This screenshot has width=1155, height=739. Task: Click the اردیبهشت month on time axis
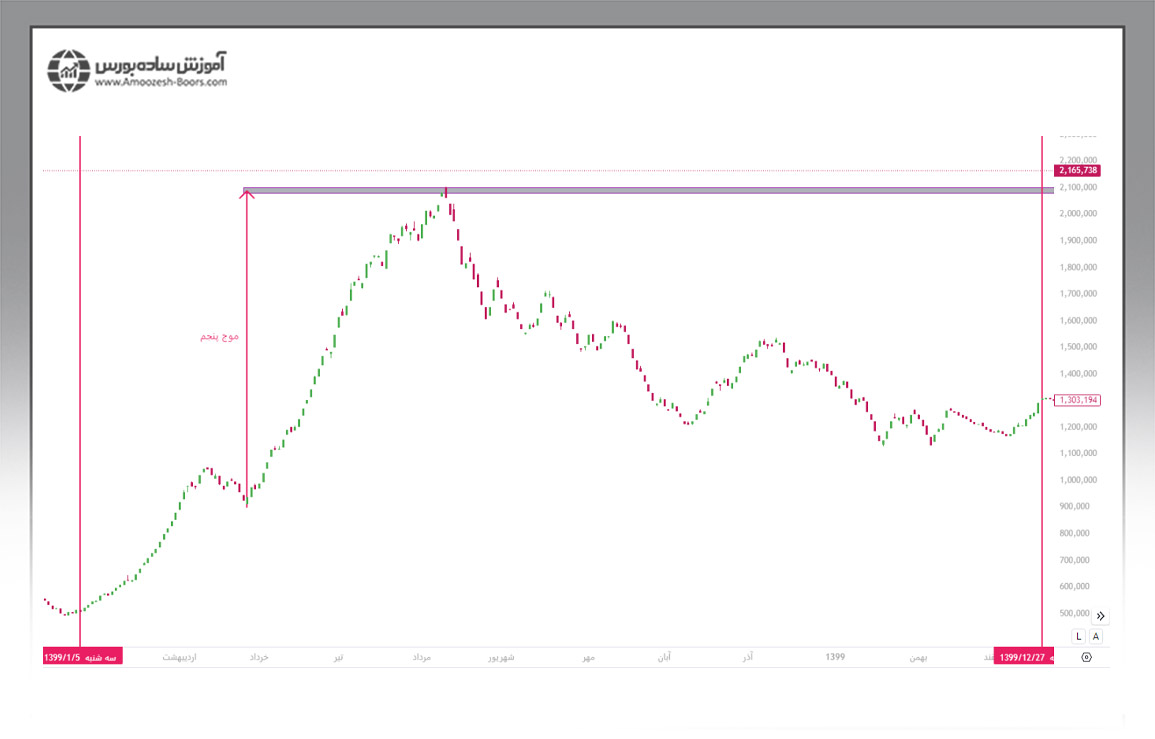(x=180, y=658)
